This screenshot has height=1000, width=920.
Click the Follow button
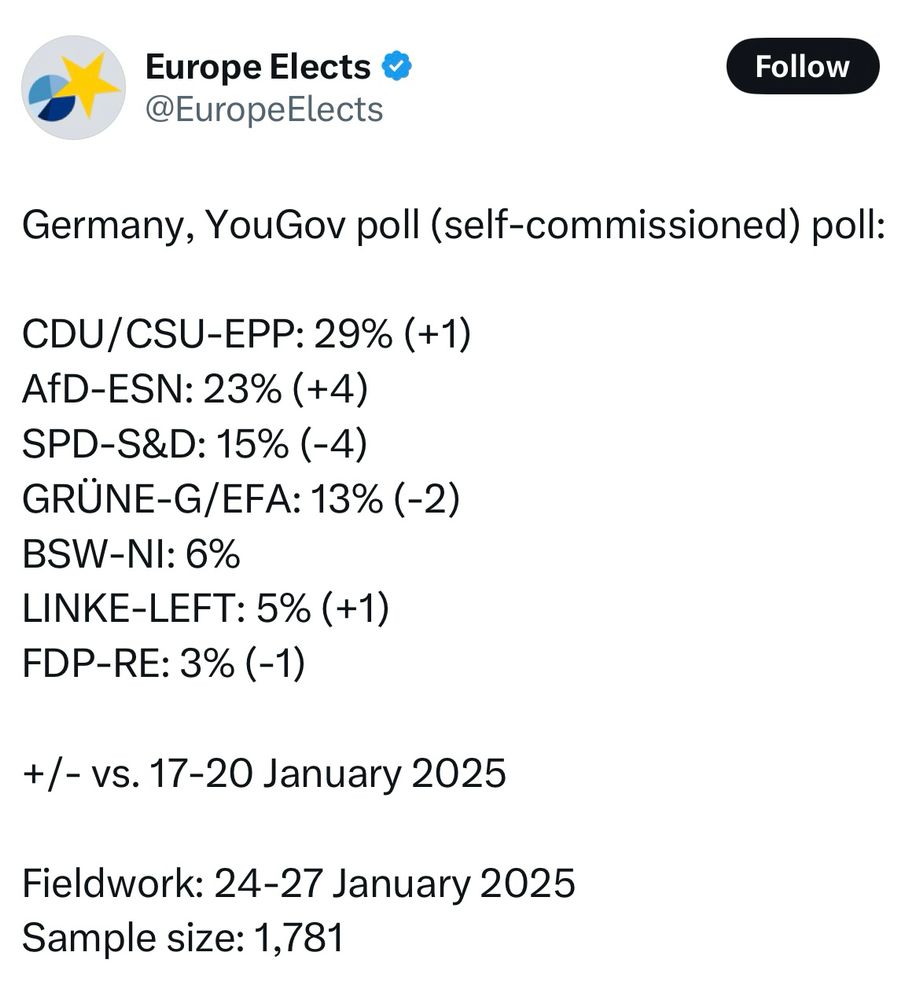tap(802, 66)
